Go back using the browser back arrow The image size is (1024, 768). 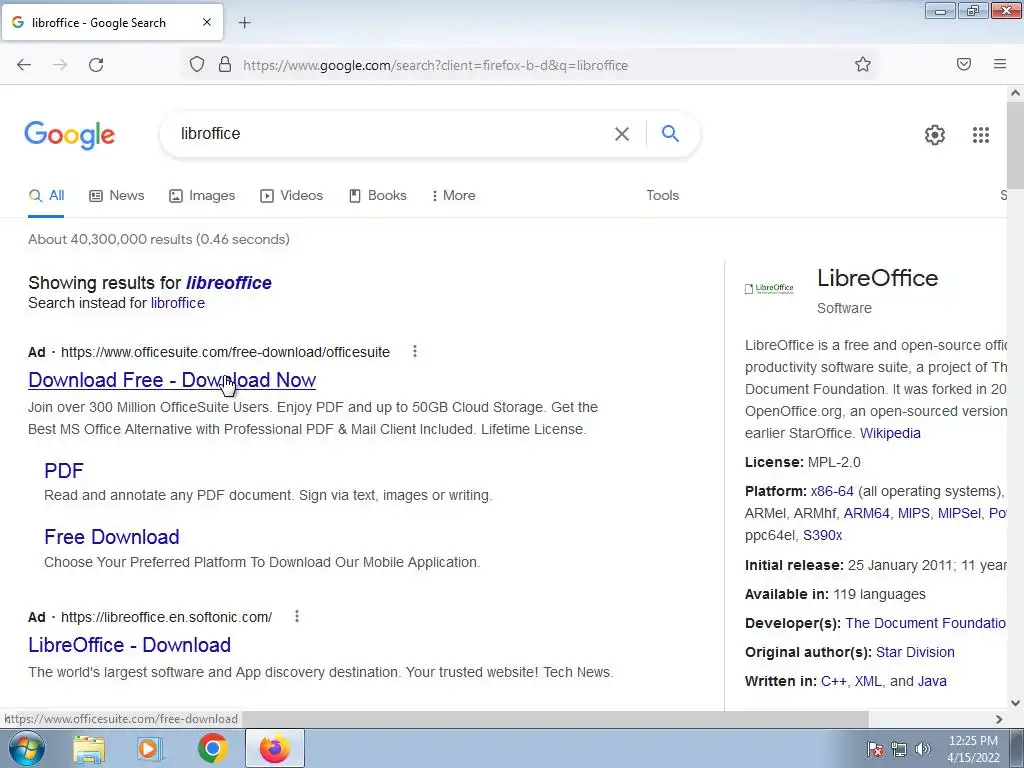pos(24,65)
